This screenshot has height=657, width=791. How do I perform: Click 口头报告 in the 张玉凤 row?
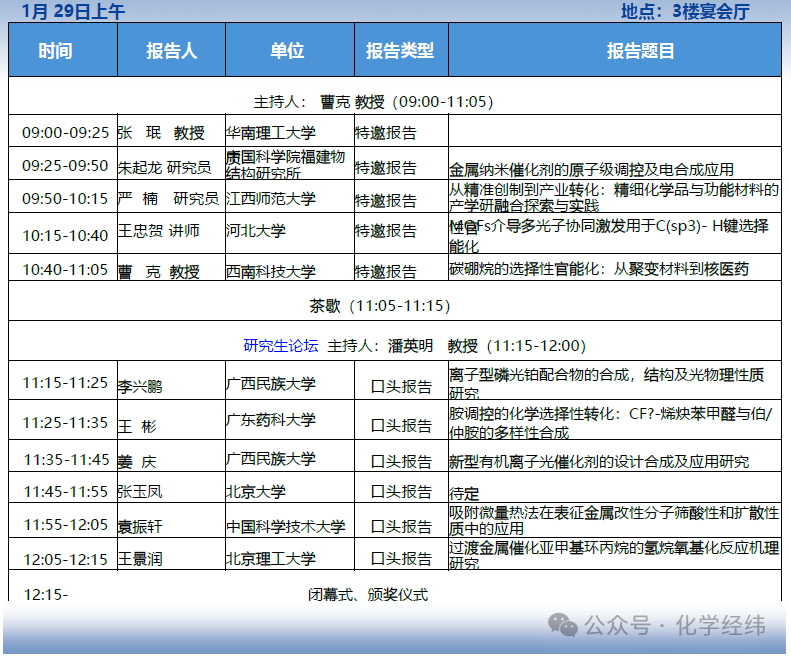401,491
